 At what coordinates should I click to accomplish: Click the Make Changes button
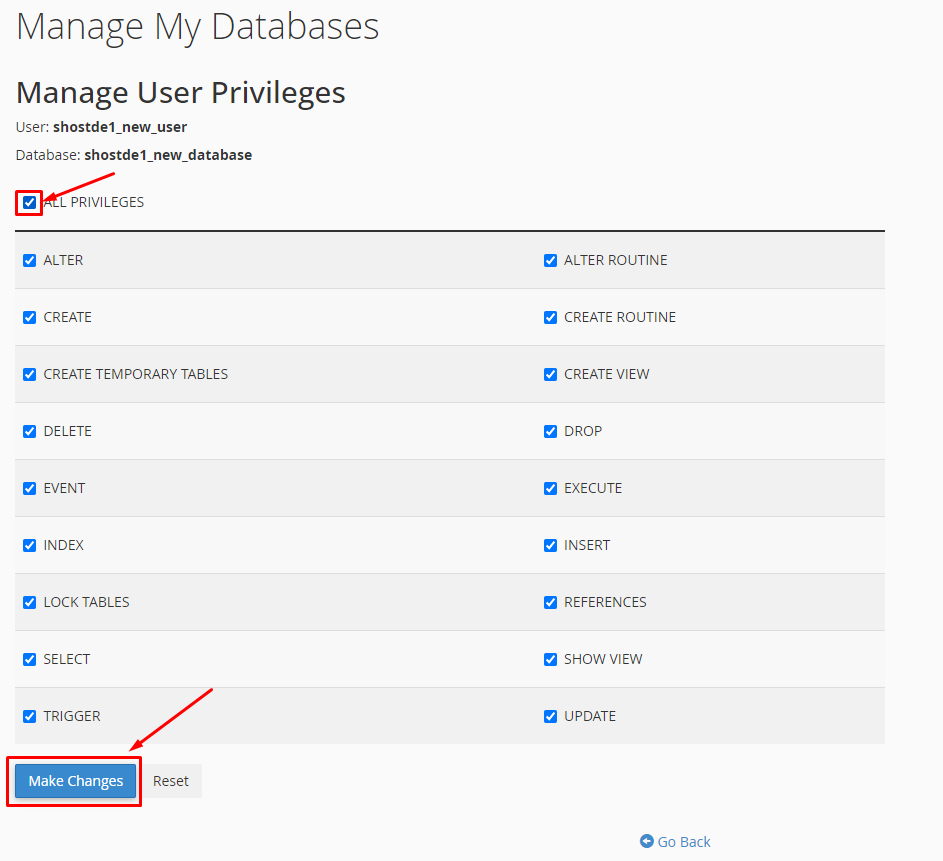click(x=74, y=781)
